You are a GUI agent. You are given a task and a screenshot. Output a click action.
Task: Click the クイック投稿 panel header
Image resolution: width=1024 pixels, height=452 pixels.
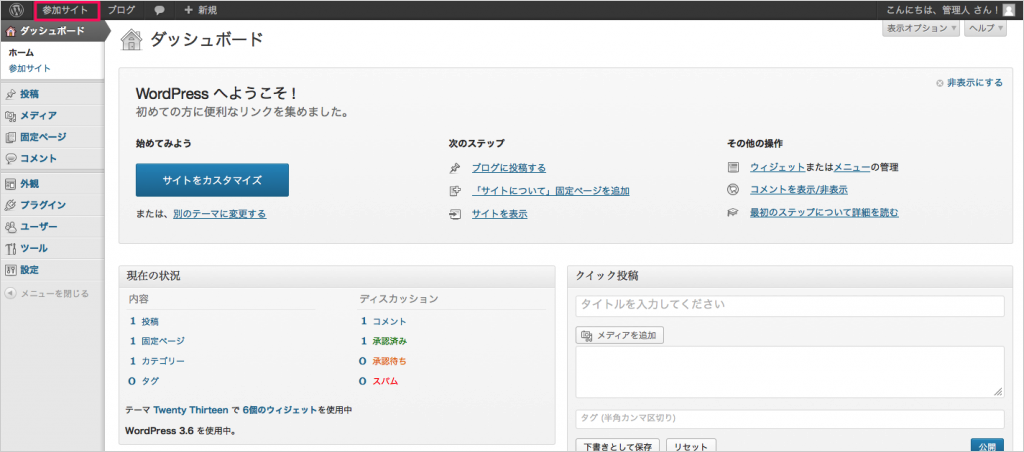(x=790, y=276)
